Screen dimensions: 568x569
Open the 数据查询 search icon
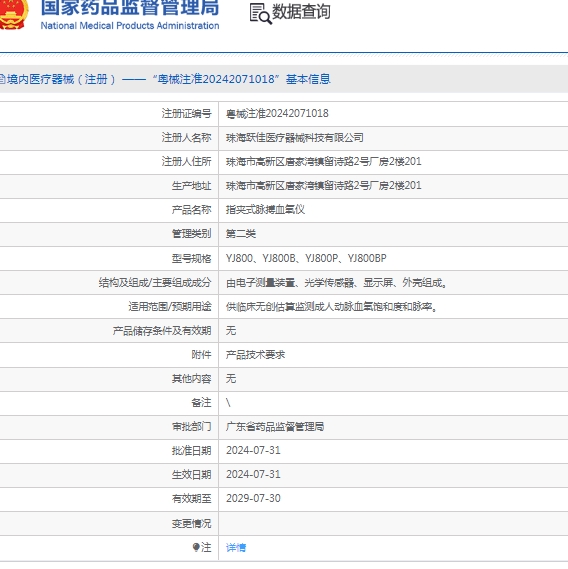(261, 14)
